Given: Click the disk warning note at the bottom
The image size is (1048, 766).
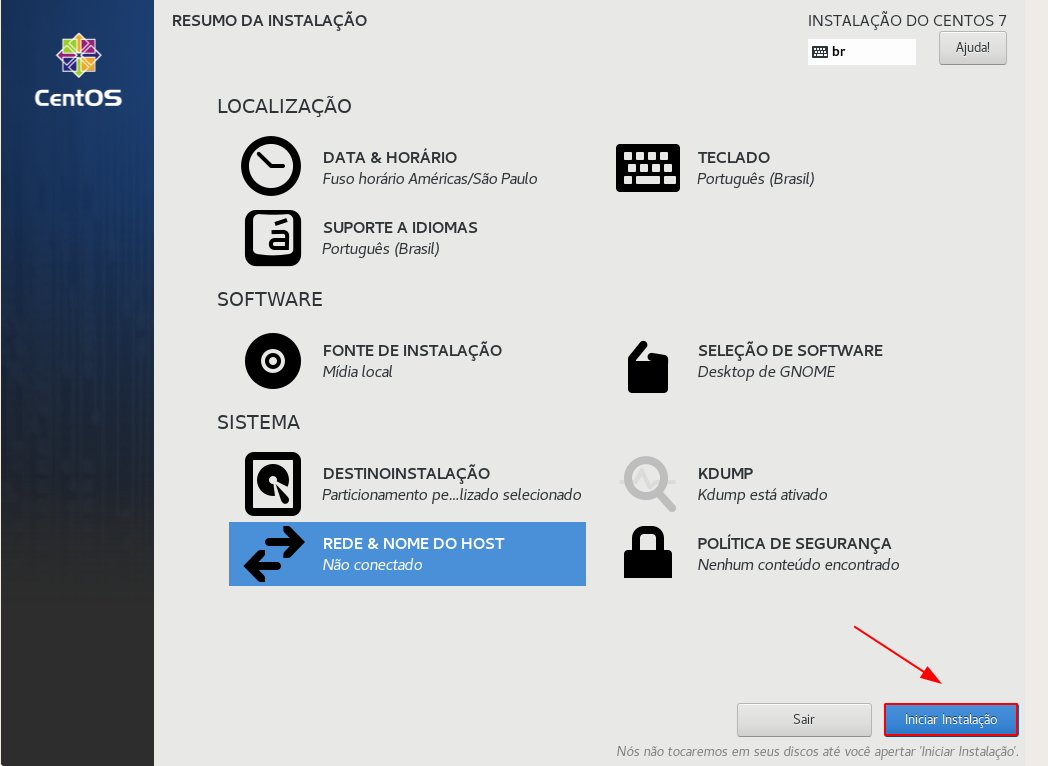Looking at the screenshot, I should click(x=817, y=752).
